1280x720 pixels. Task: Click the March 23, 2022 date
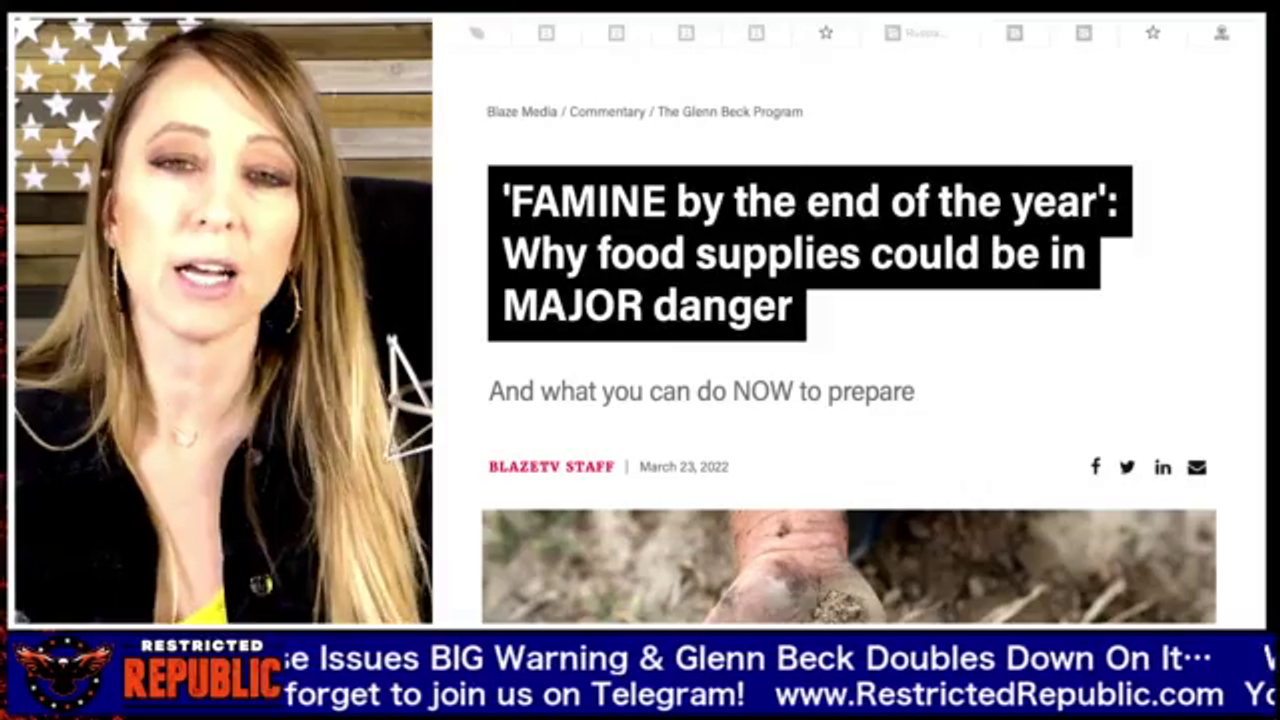(684, 467)
